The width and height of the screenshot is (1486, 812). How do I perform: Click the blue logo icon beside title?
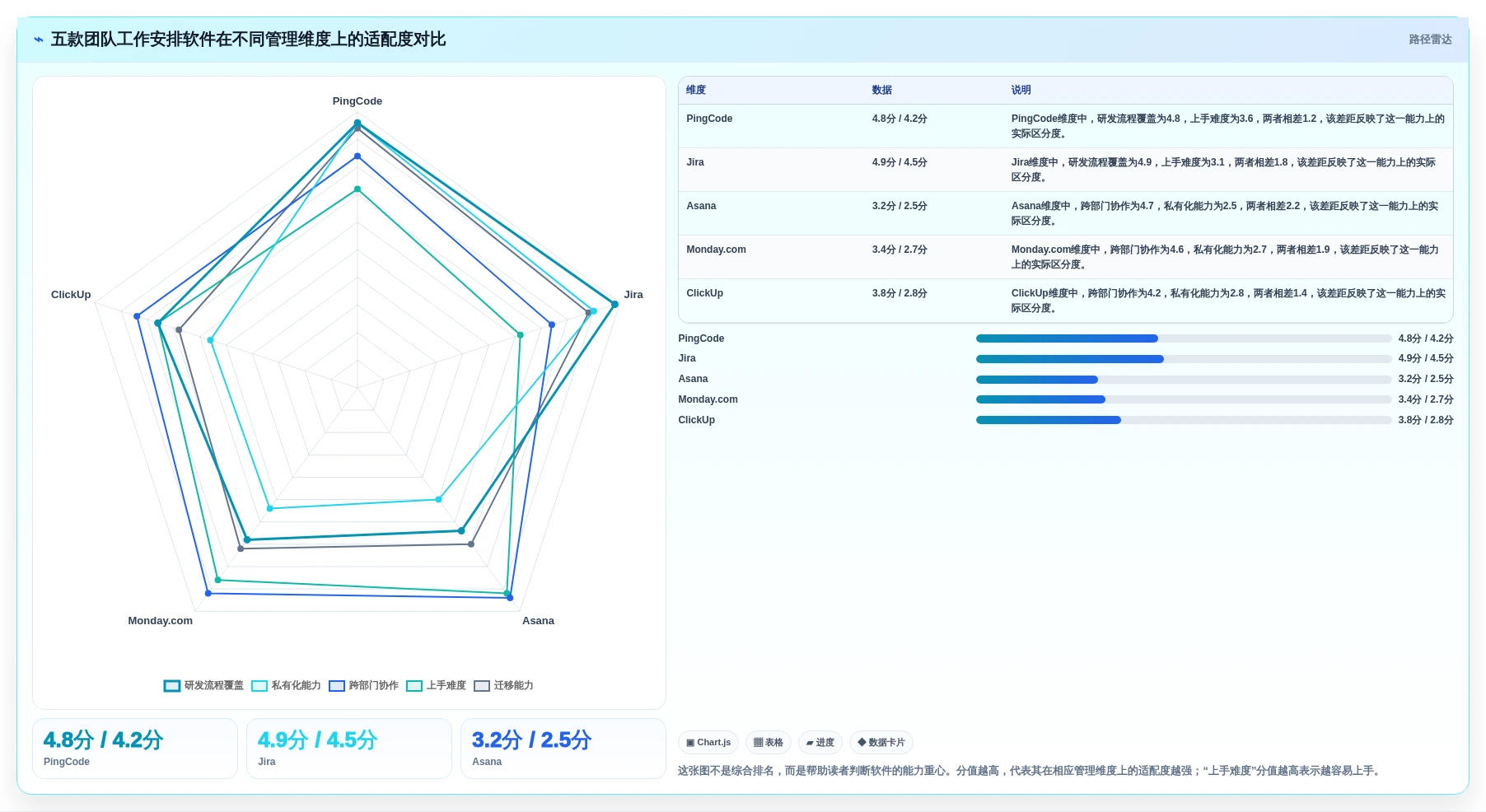click(39, 40)
